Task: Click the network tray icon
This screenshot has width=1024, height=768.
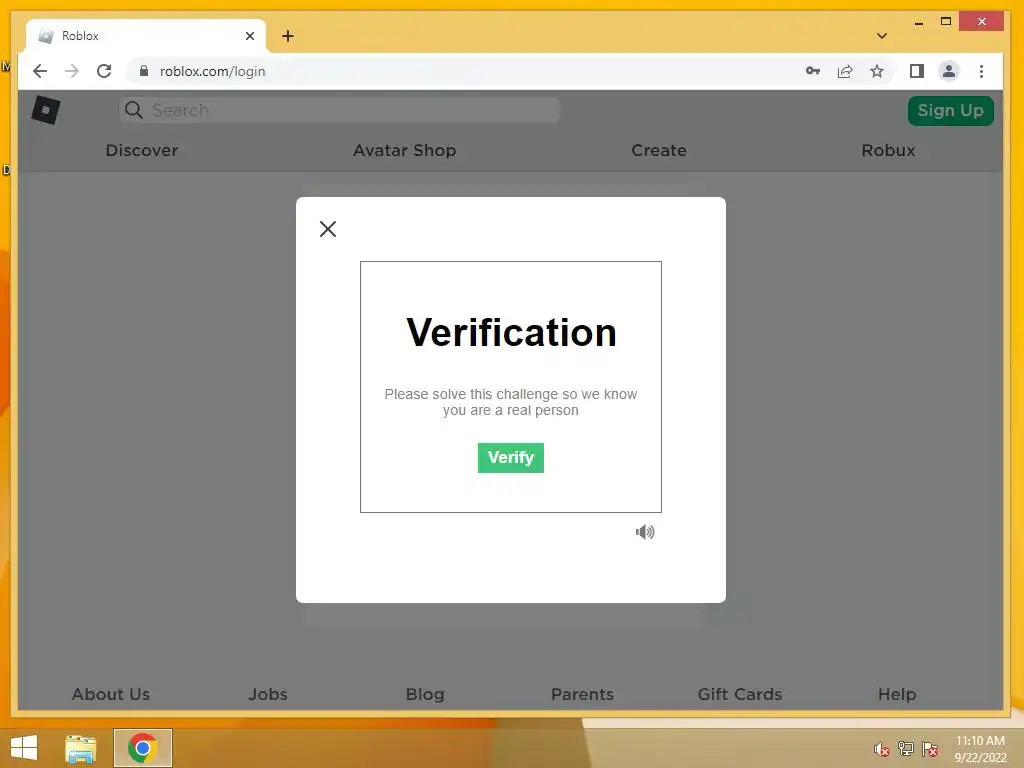Action: coord(906,749)
